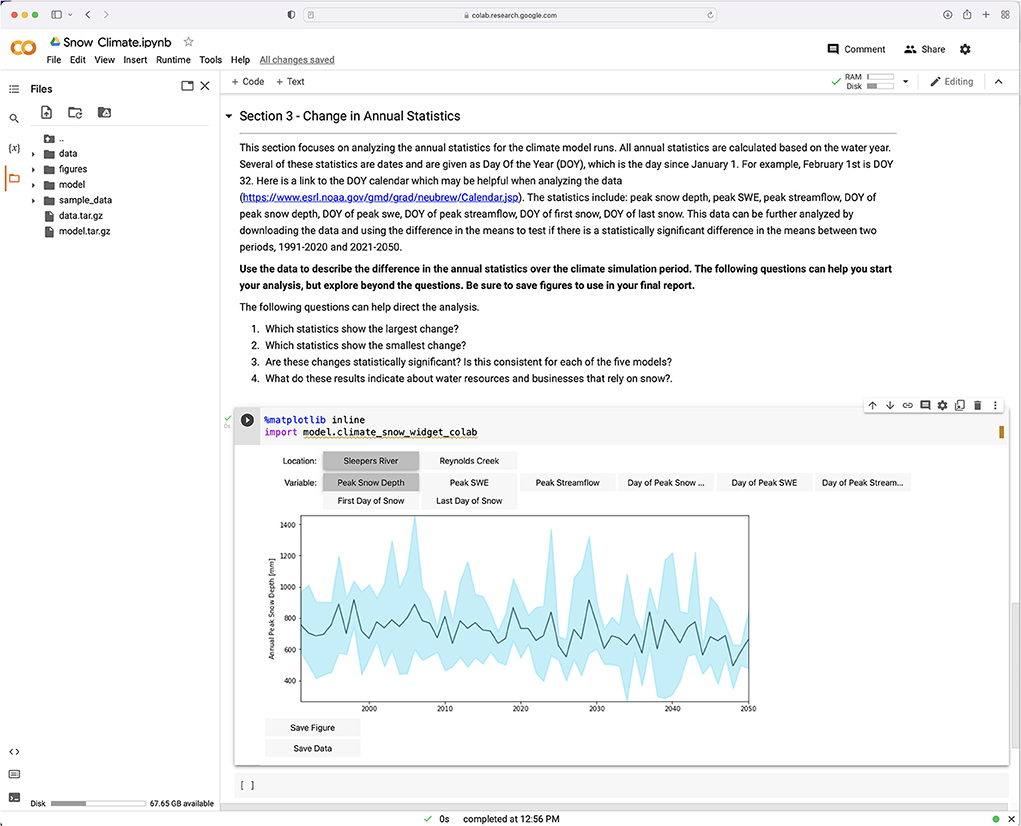Select Last Day of Snow variable

click(469, 501)
